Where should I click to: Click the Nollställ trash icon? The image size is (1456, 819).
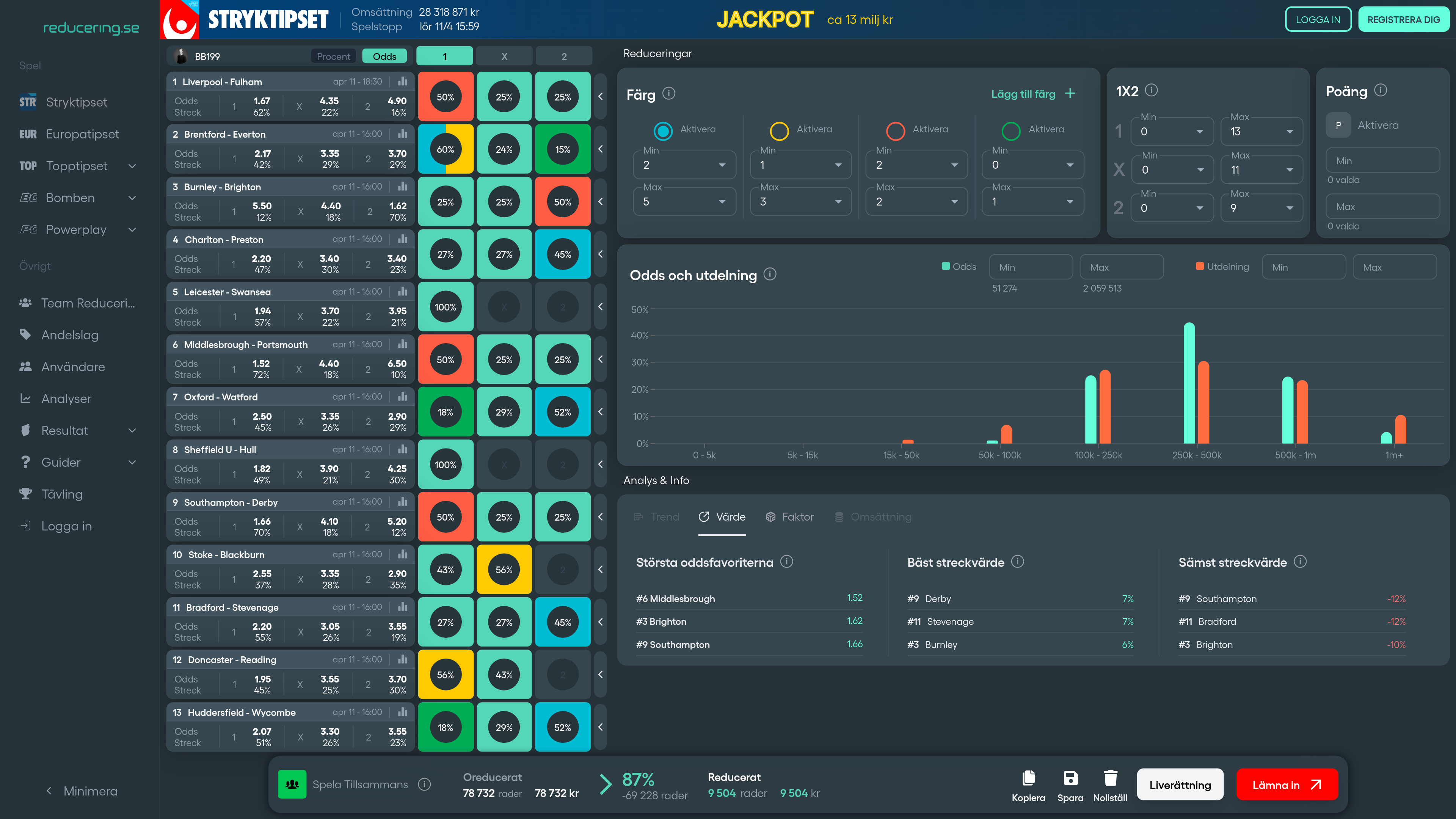(x=1110, y=778)
